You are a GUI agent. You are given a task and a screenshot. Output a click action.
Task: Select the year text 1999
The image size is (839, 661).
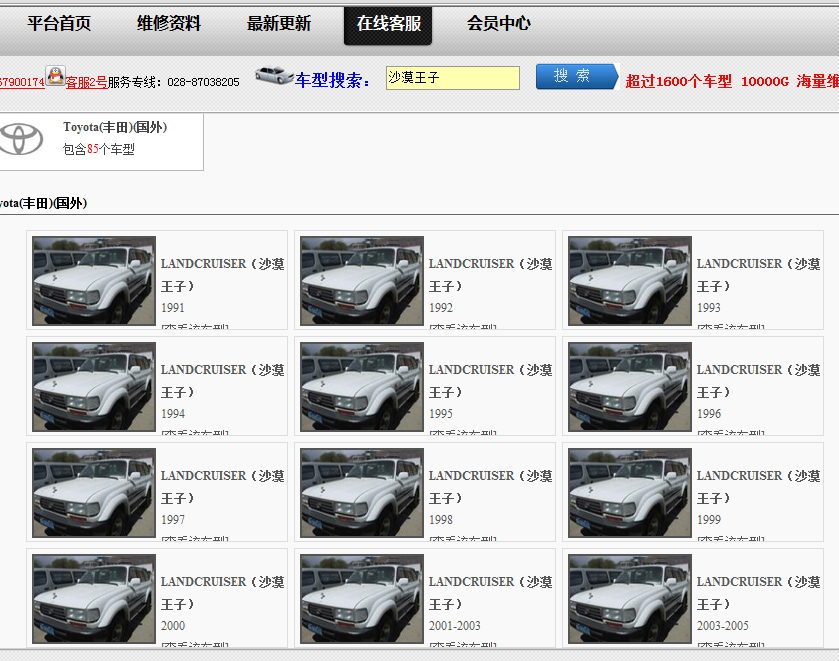(x=709, y=520)
